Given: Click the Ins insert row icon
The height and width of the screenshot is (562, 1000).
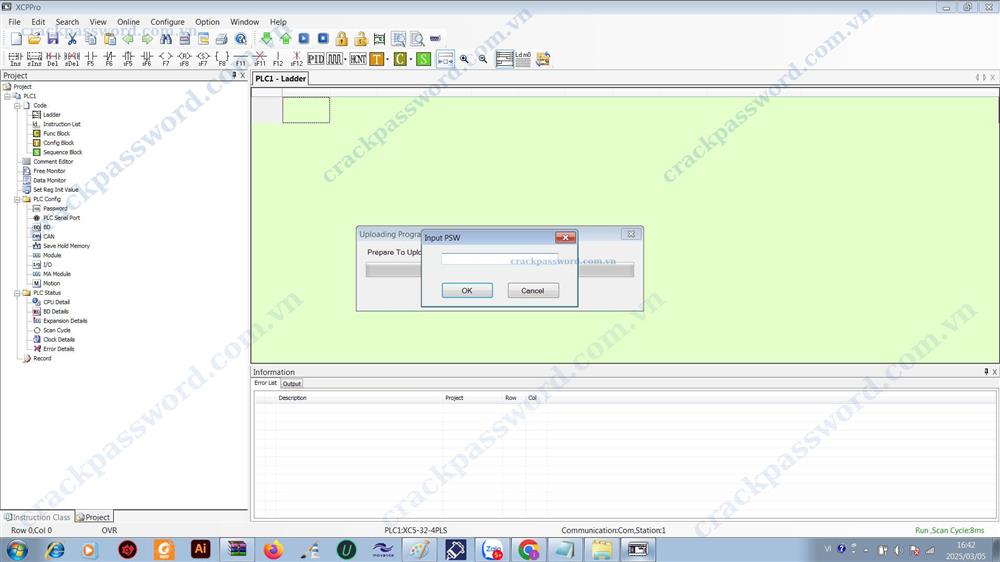Looking at the screenshot, I should 15,59.
